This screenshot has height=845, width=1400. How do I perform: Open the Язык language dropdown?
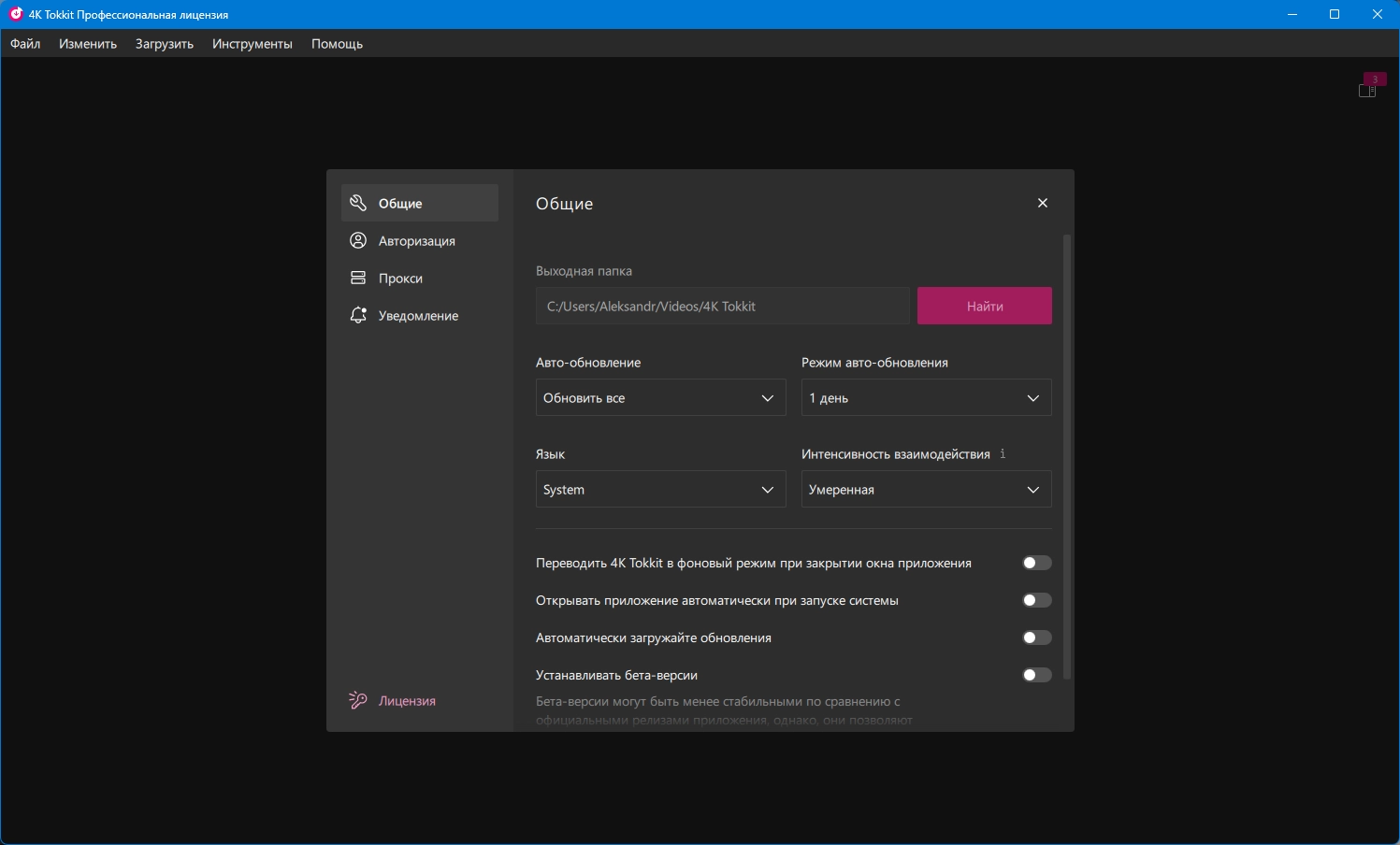tap(660, 489)
